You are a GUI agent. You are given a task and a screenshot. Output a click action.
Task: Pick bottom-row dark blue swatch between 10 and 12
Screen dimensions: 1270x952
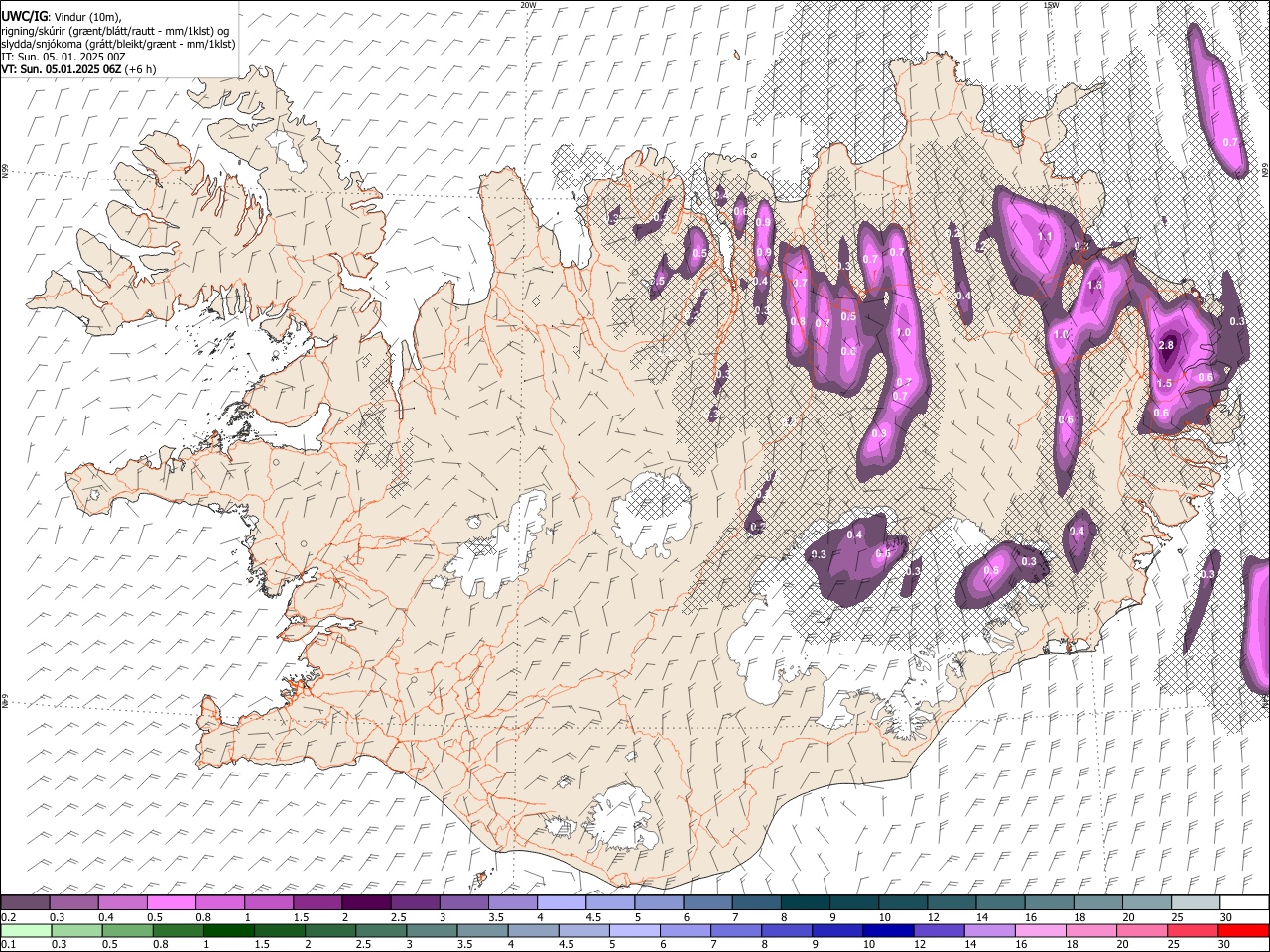click(887, 930)
